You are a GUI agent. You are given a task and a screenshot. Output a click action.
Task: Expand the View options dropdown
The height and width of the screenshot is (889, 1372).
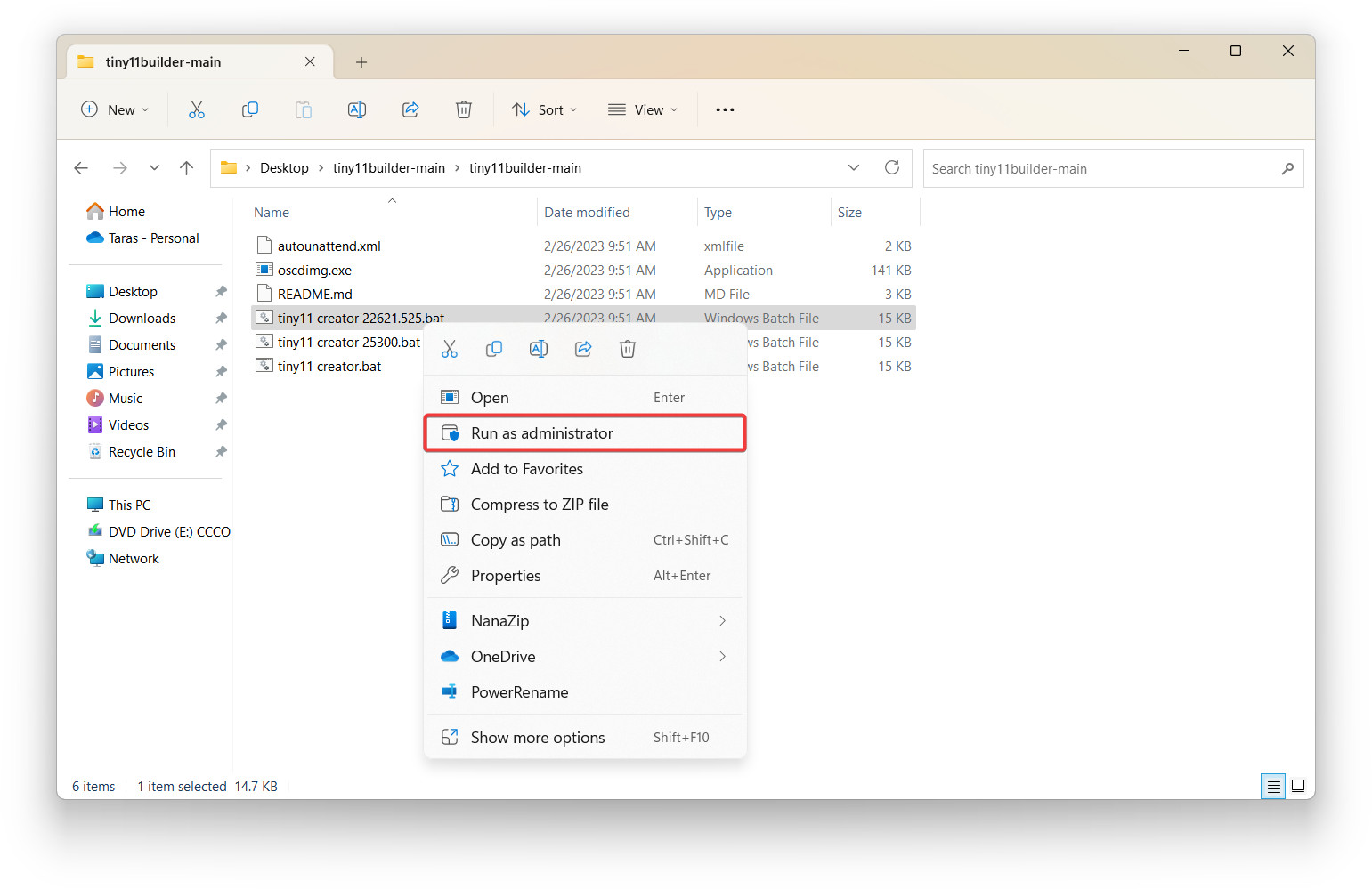coord(642,109)
